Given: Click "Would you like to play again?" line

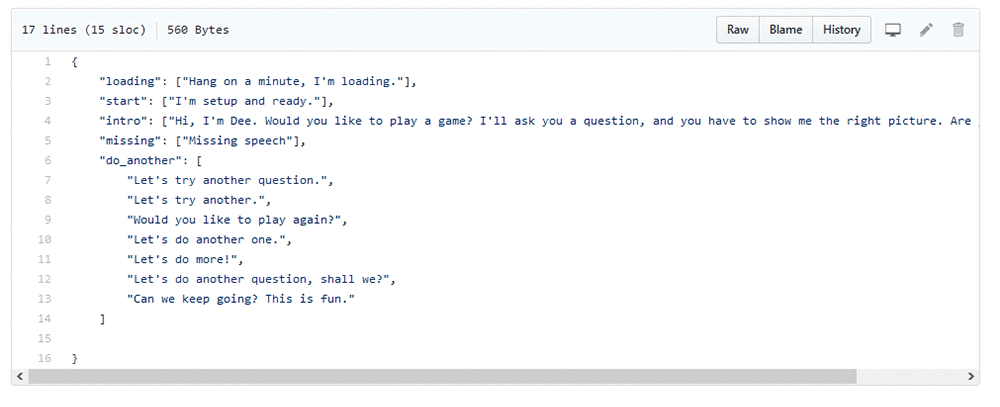Looking at the screenshot, I should pos(239,219).
